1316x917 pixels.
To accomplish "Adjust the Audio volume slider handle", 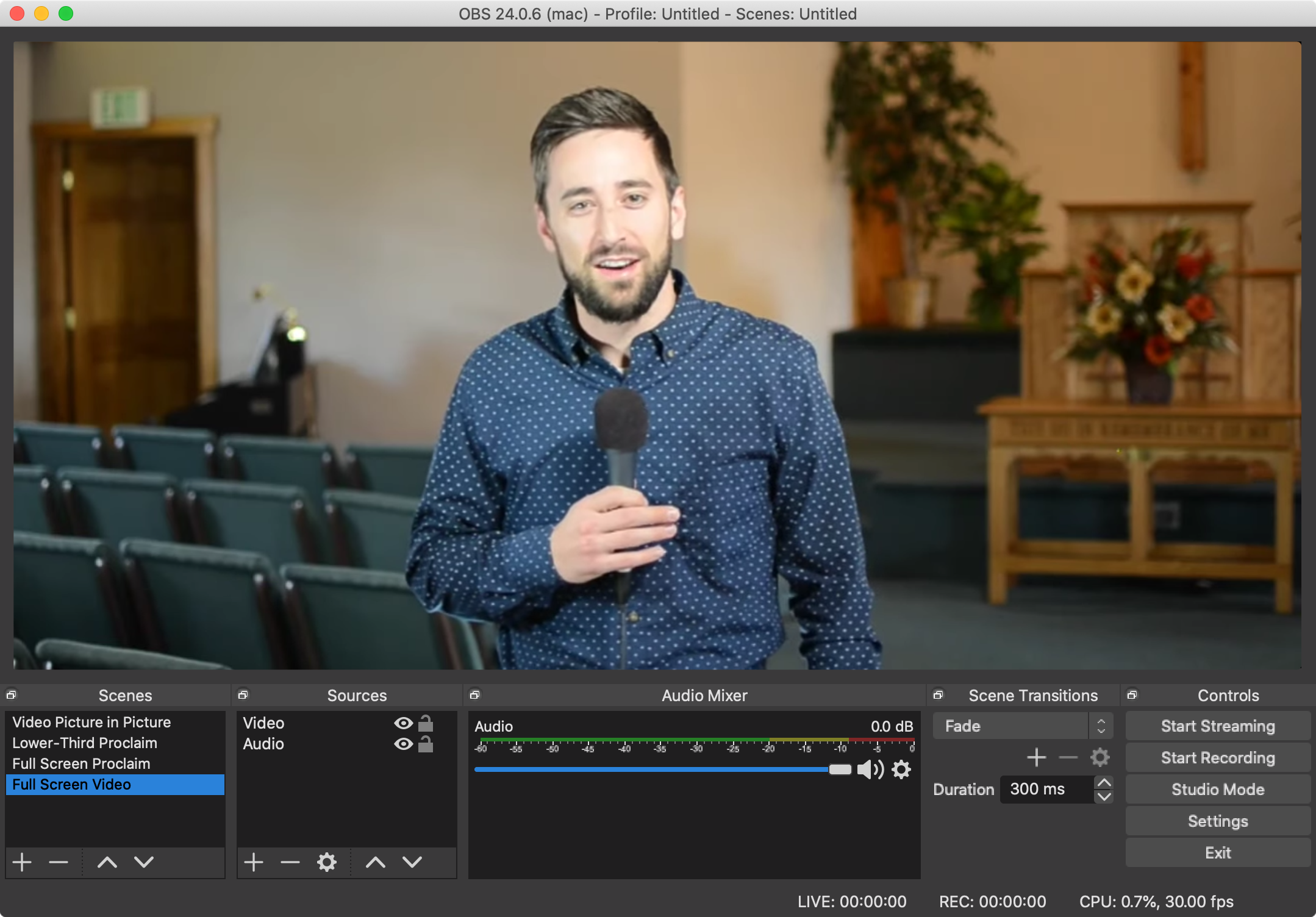I will click(840, 769).
